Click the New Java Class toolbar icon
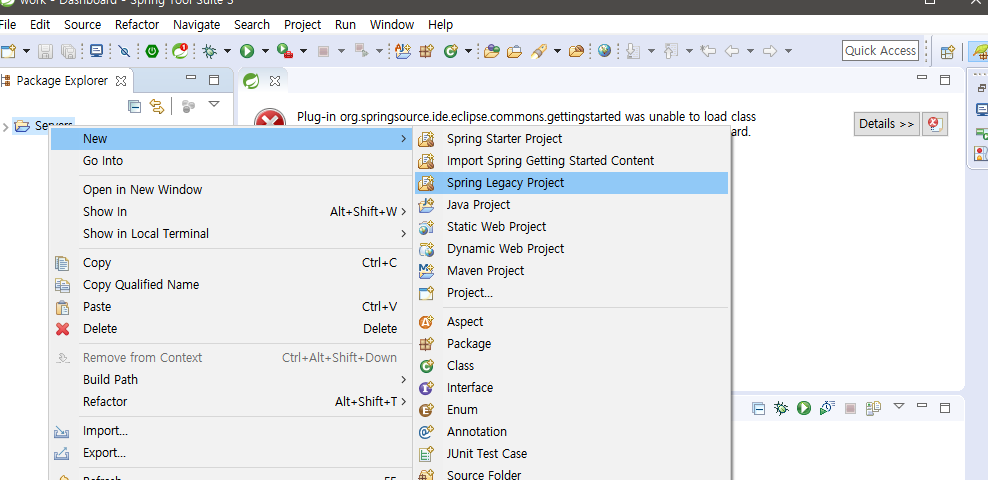This screenshot has height=480, width=988. [451, 51]
